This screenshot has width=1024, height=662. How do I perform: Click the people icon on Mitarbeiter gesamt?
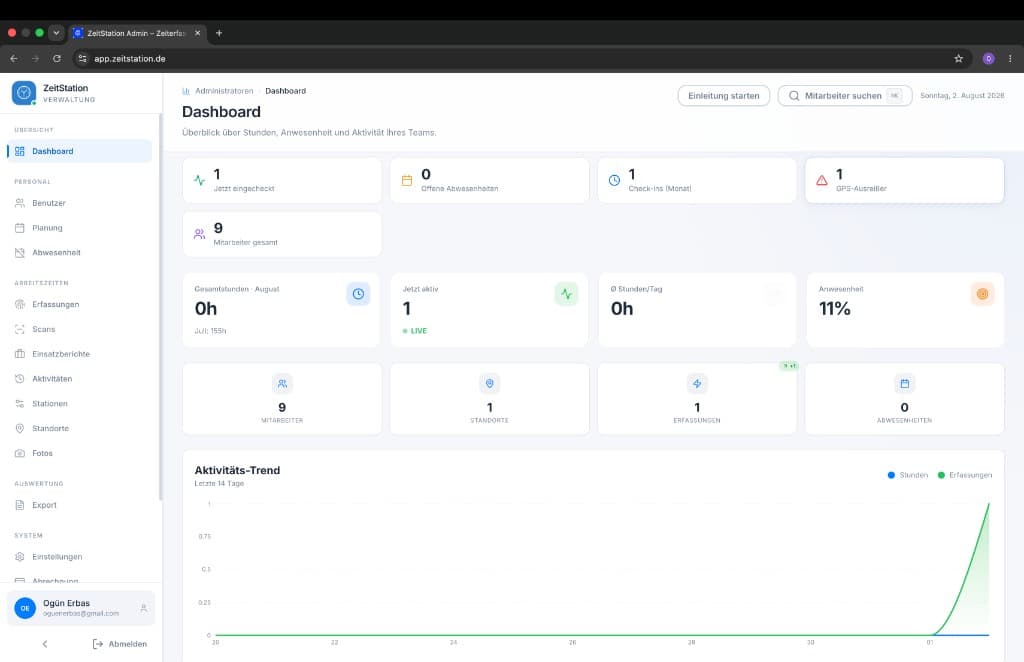click(199, 234)
